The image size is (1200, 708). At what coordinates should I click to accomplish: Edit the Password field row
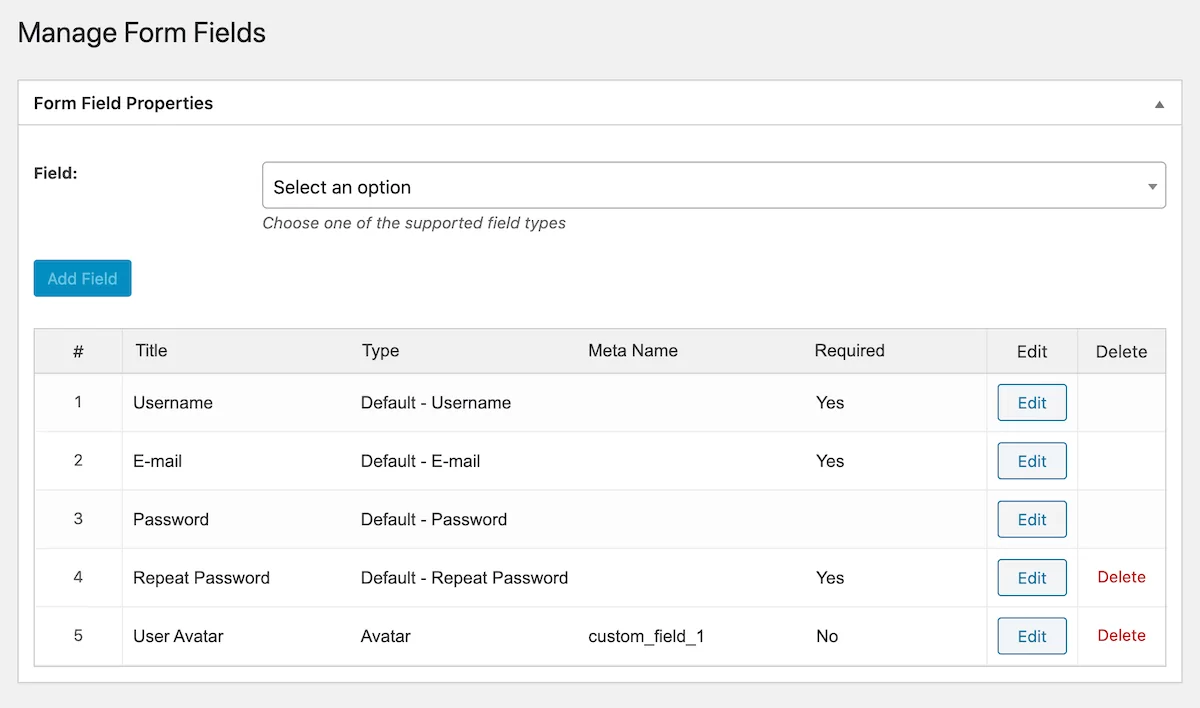coord(1032,519)
